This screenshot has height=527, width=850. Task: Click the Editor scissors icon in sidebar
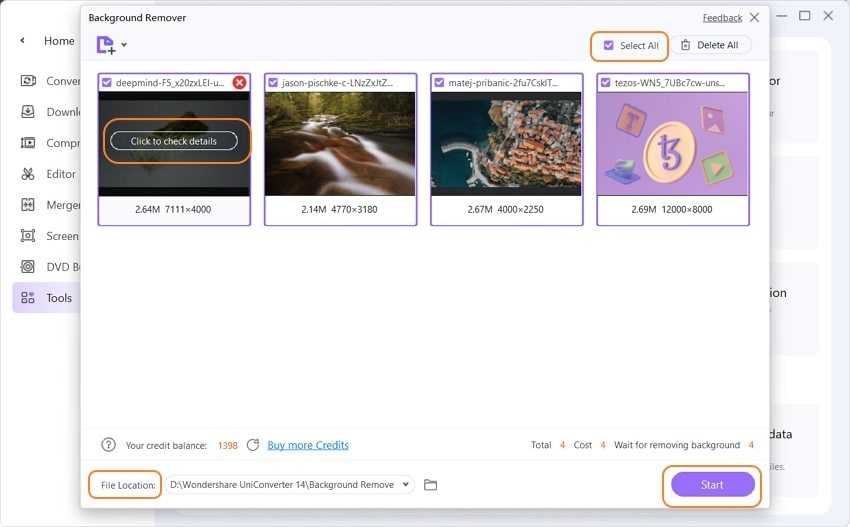(x=27, y=174)
